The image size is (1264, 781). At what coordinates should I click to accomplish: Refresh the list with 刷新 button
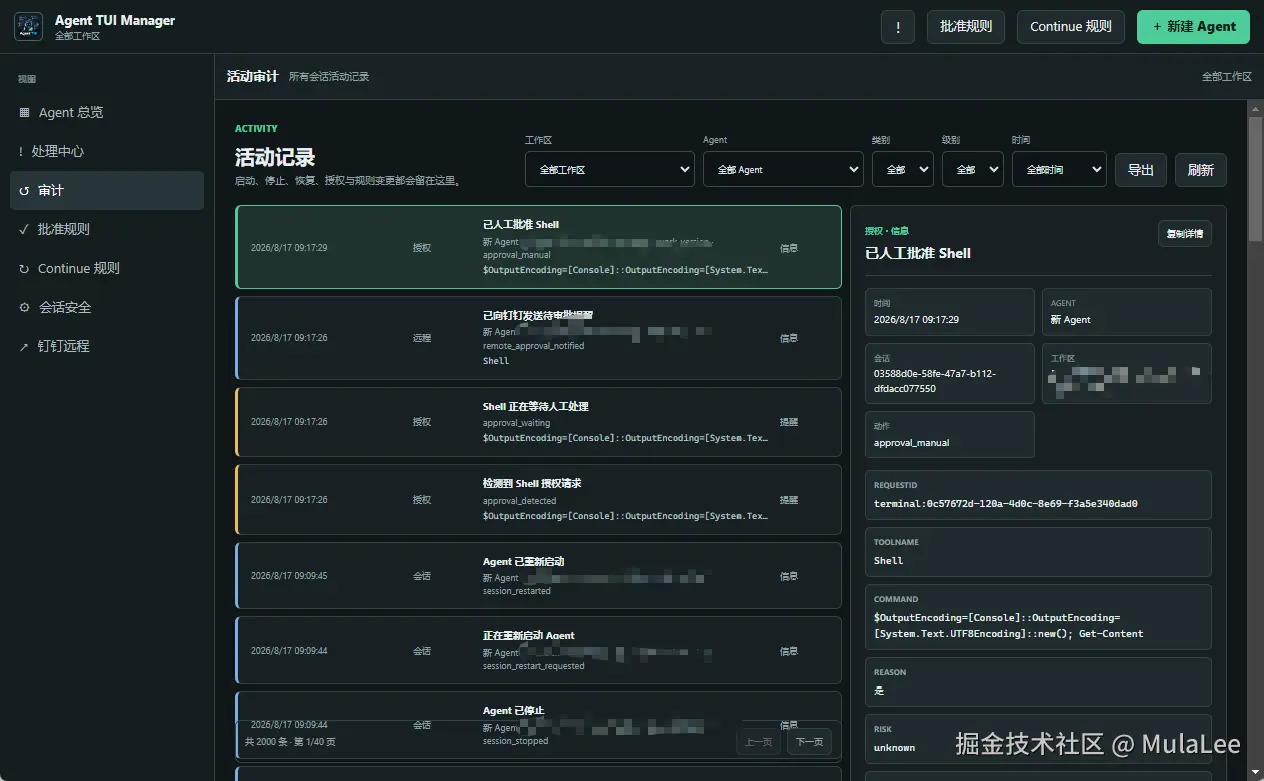pos(1201,170)
